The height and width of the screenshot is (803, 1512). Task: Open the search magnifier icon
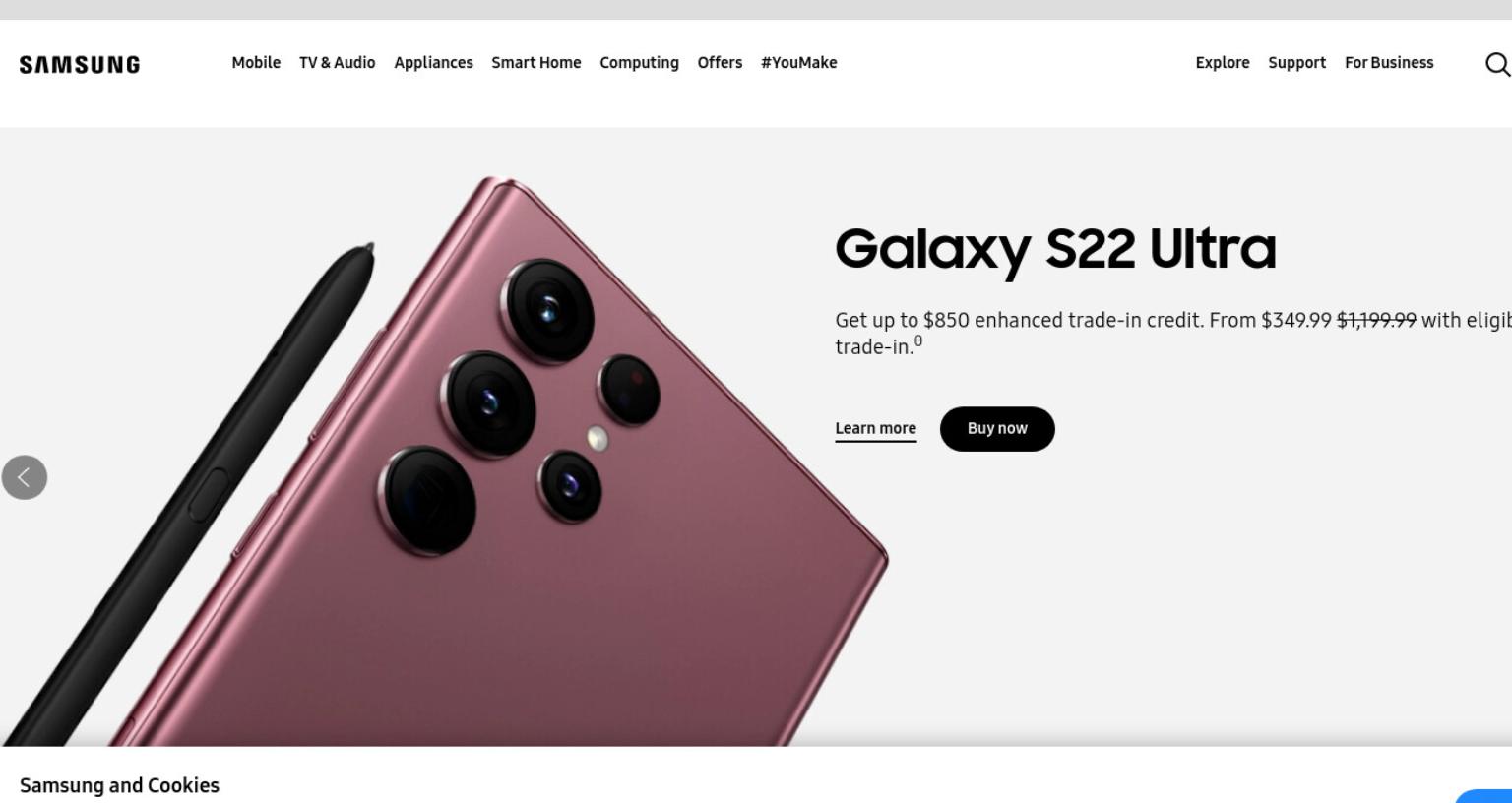pyautogui.click(x=1497, y=64)
